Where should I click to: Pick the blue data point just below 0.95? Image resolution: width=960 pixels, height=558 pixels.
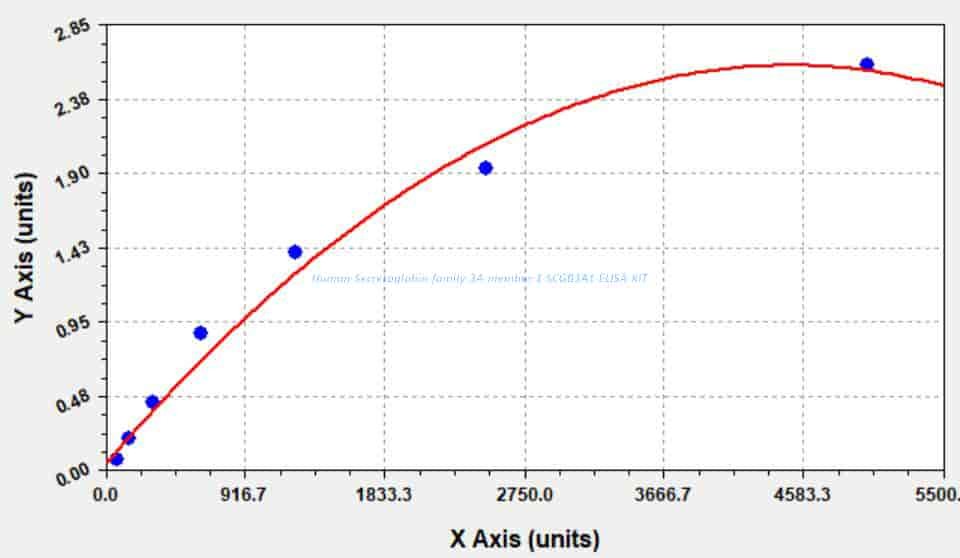click(200, 333)
